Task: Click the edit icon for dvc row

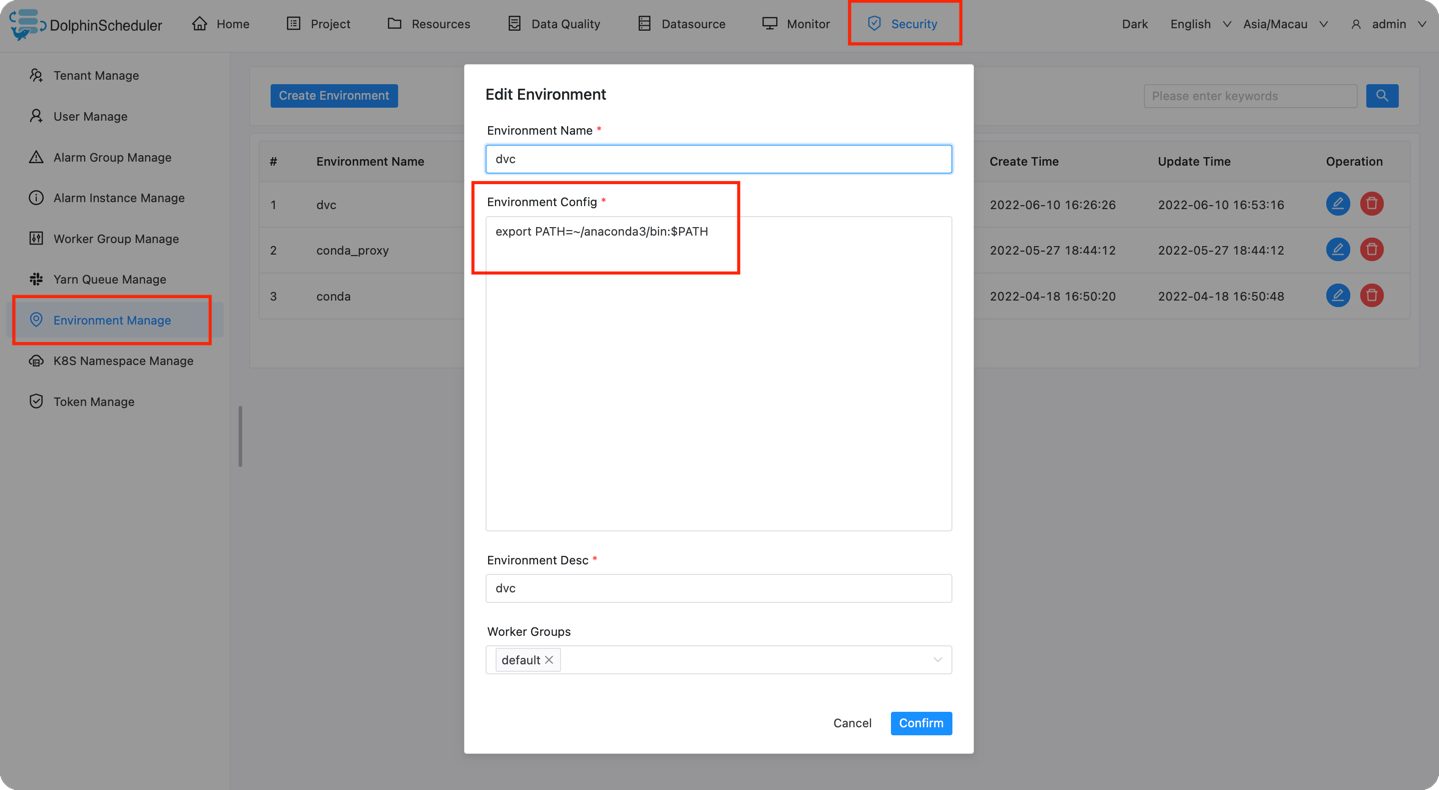Action: click(1337, 204)
